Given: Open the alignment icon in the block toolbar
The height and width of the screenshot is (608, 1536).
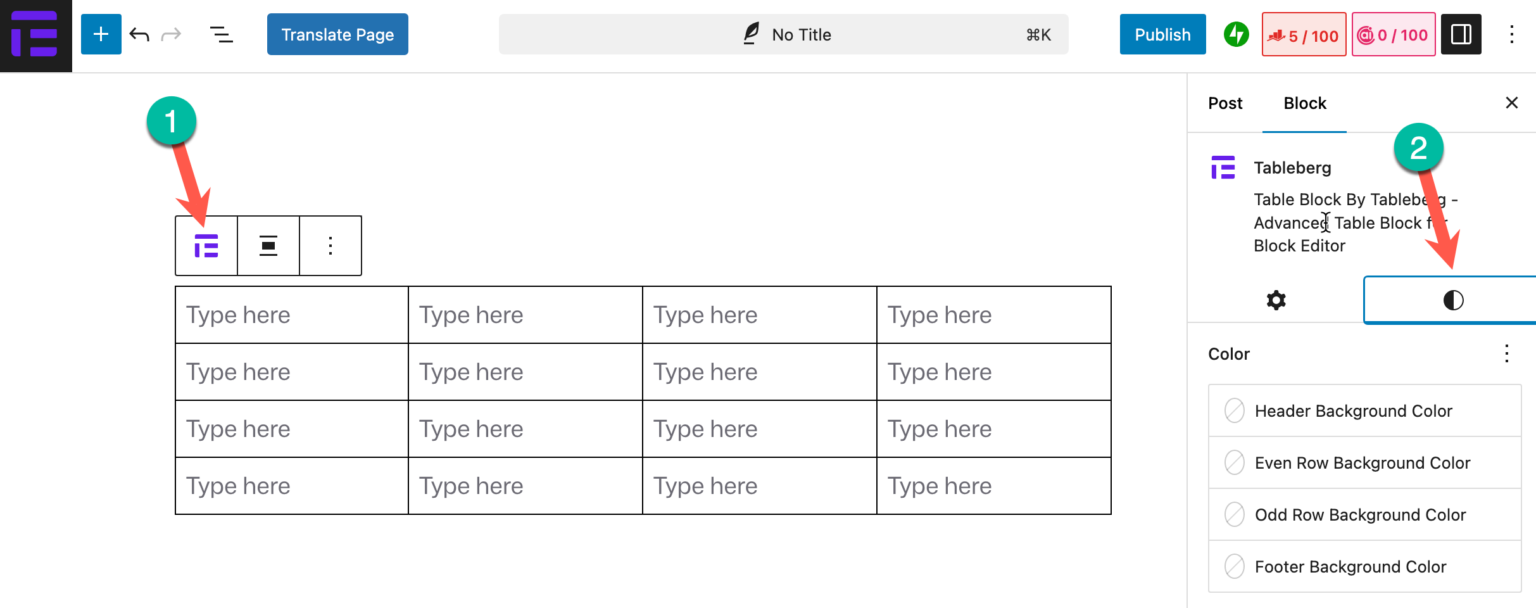Looking at the screenshot, I should coord(268,245).
